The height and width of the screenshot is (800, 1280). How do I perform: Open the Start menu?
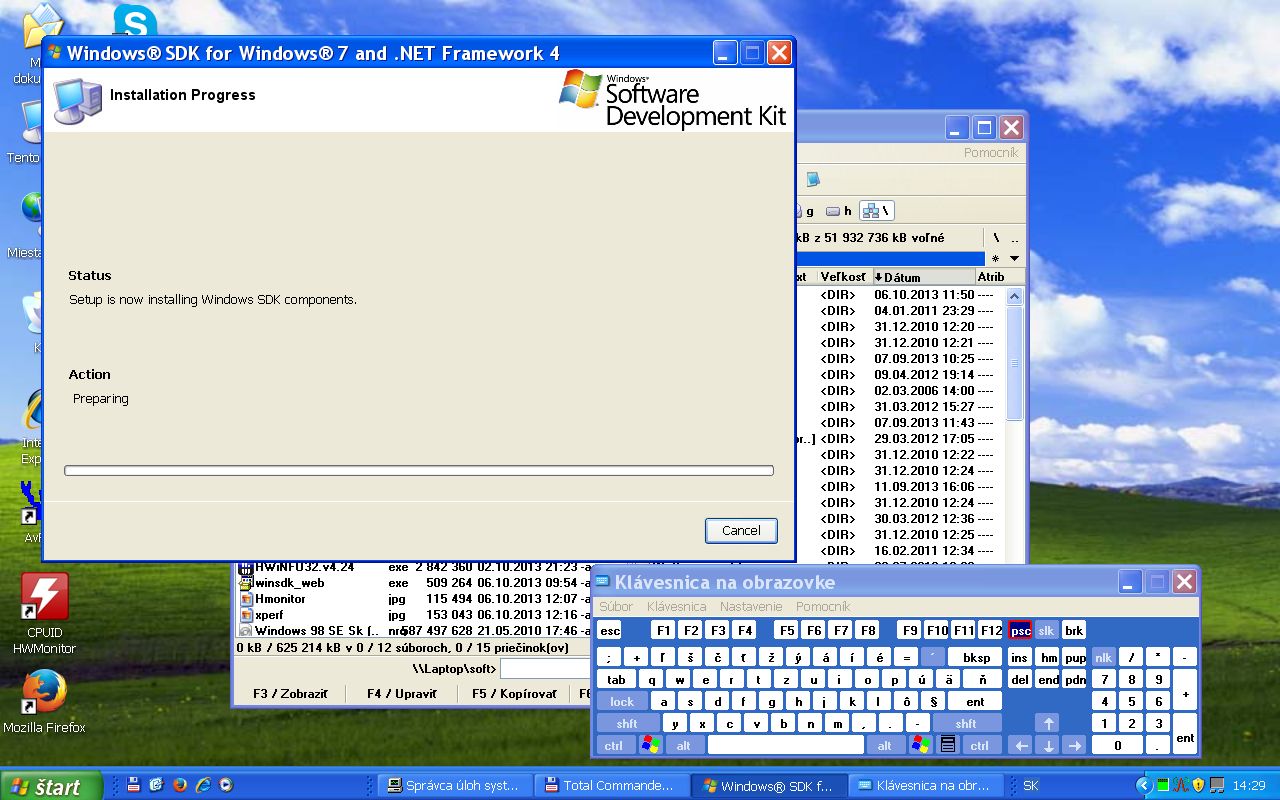click(52, 786)
